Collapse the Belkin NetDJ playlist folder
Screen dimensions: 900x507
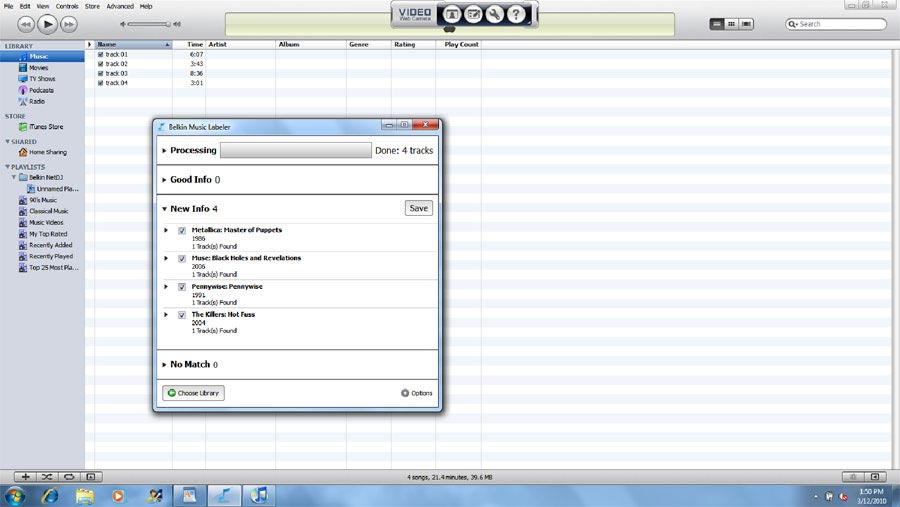coord(14,177)
